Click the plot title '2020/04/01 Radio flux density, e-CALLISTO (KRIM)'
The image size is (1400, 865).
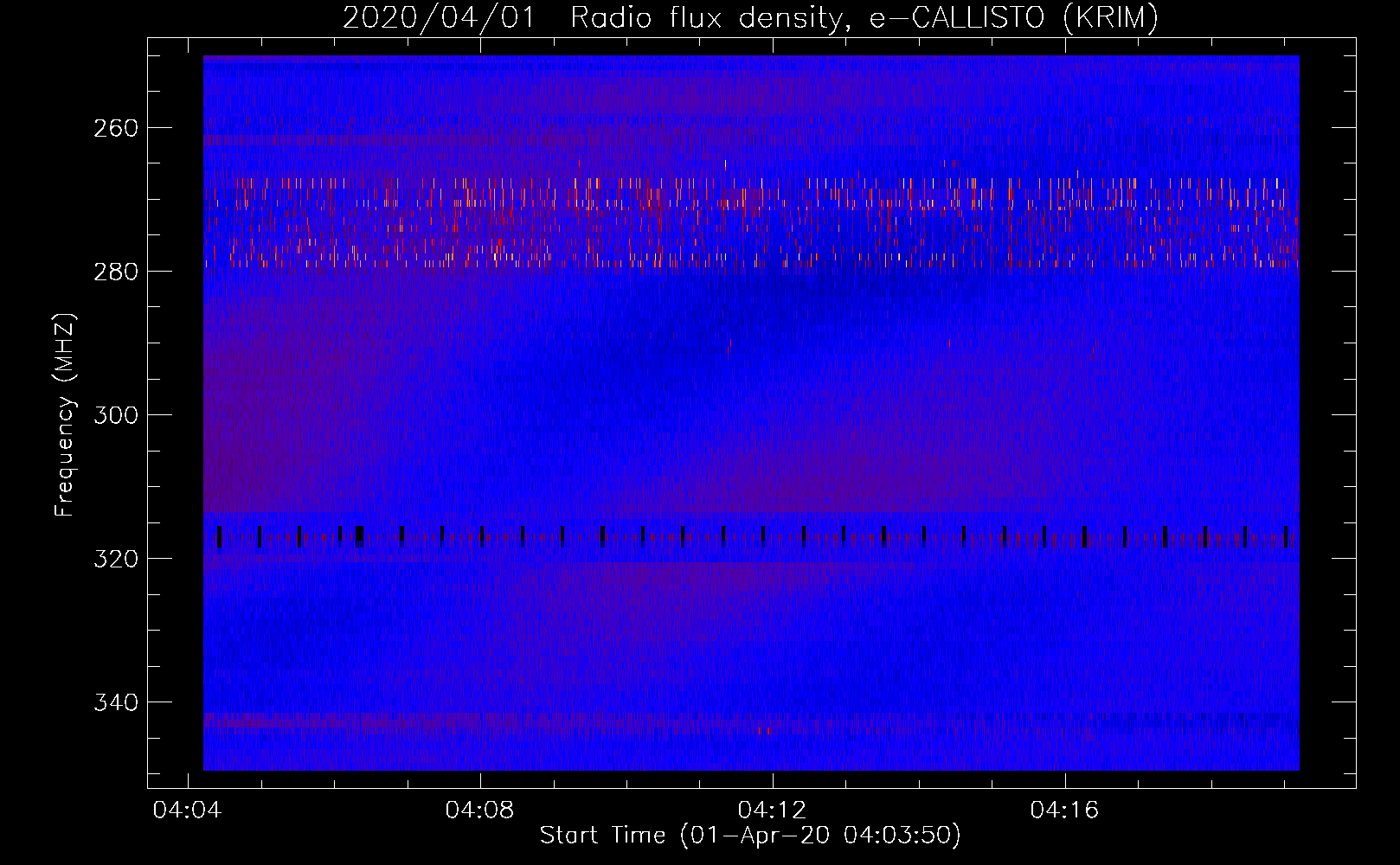pos(750,17)
